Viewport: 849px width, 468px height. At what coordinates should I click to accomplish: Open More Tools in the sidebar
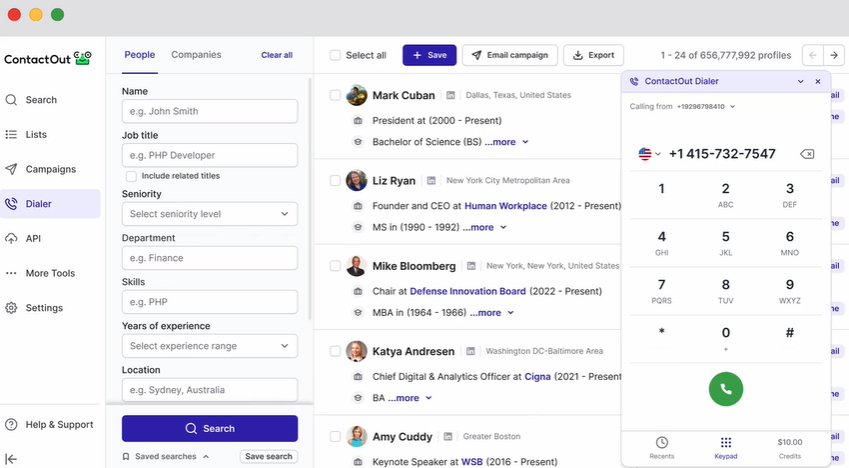(x=40, y=273)
